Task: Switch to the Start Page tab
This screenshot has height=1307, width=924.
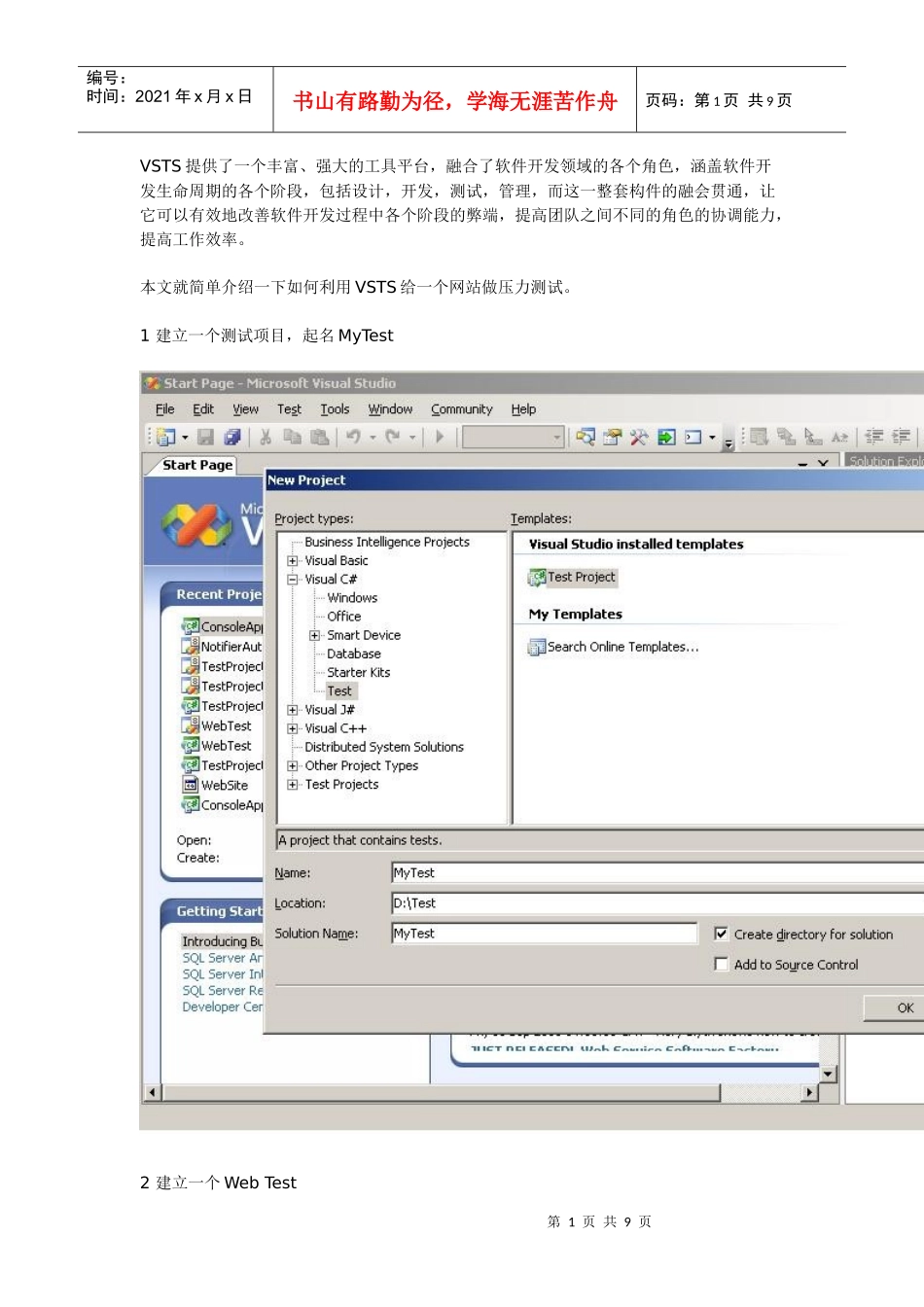Action: click(197, 465)
